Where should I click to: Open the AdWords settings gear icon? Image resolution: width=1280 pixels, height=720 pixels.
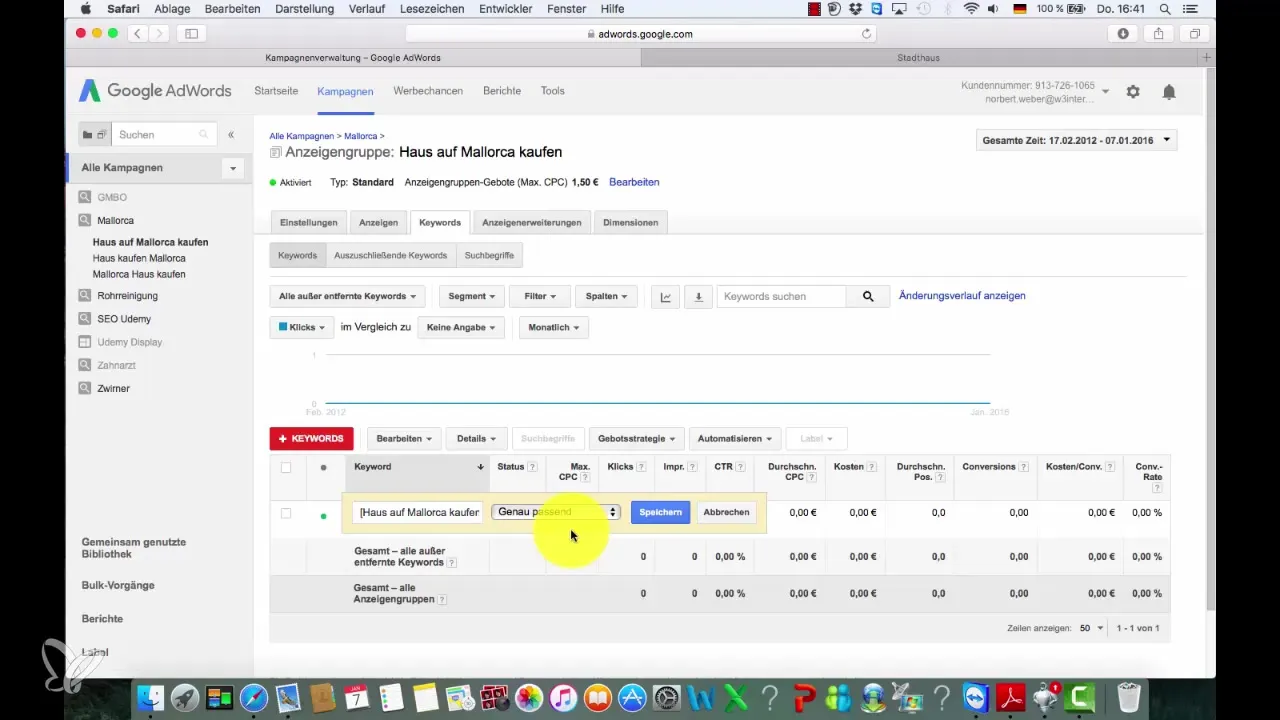tap(1133, 91)
